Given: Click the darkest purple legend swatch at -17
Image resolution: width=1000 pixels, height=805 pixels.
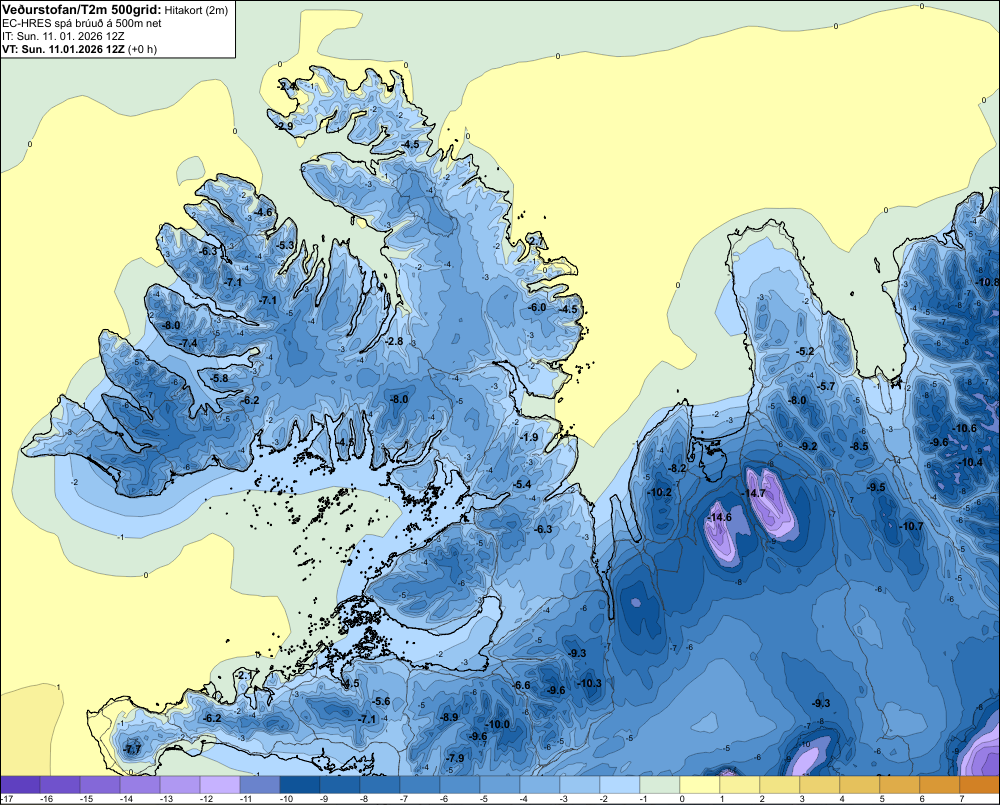Looking at the screenshot, I should click(x=20, y=785).
